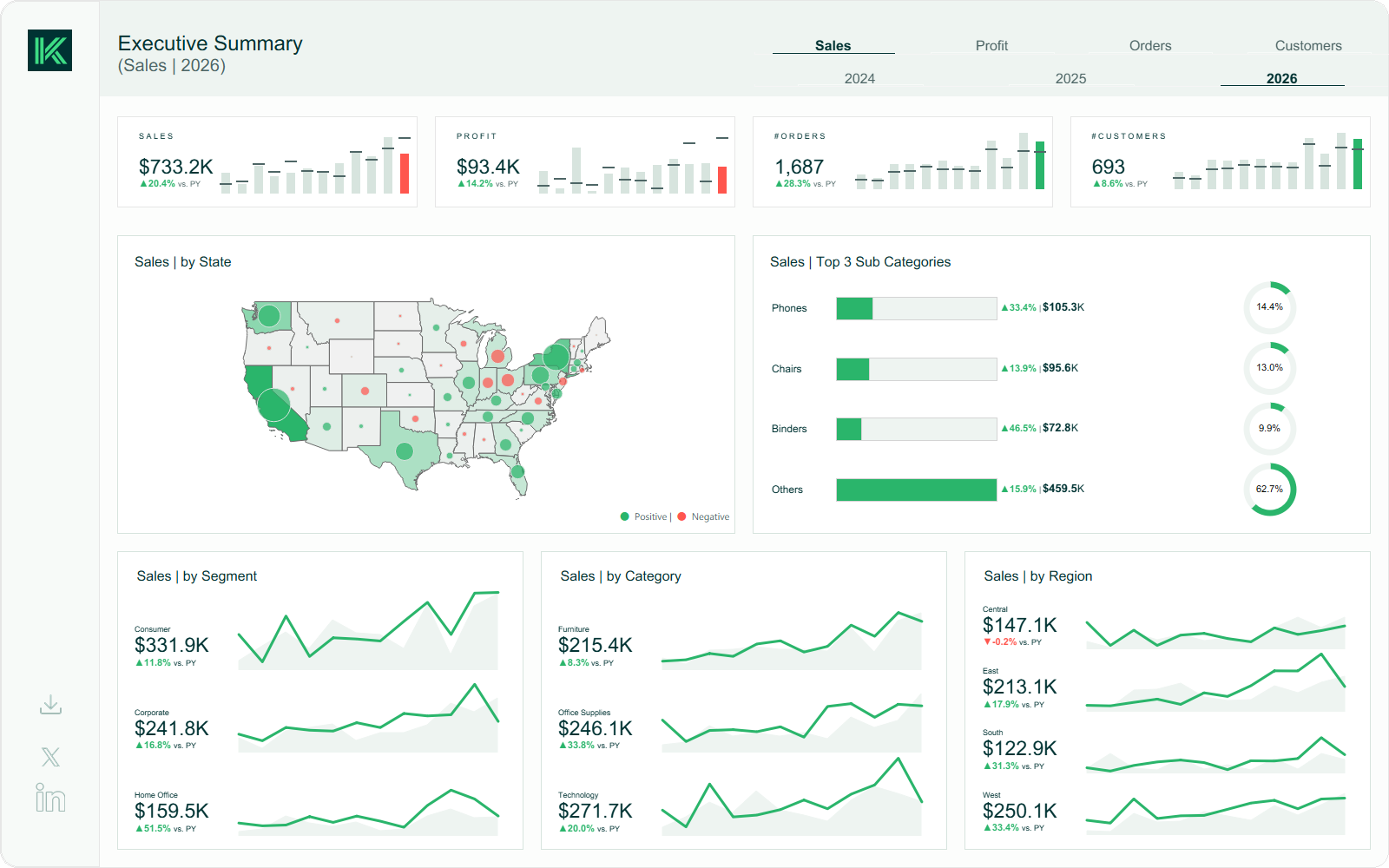Click the Executive Summary heading
Image resolution: width=1389 pixels, height=868 pixels.
pyautogui.click(x=210, y=43)
